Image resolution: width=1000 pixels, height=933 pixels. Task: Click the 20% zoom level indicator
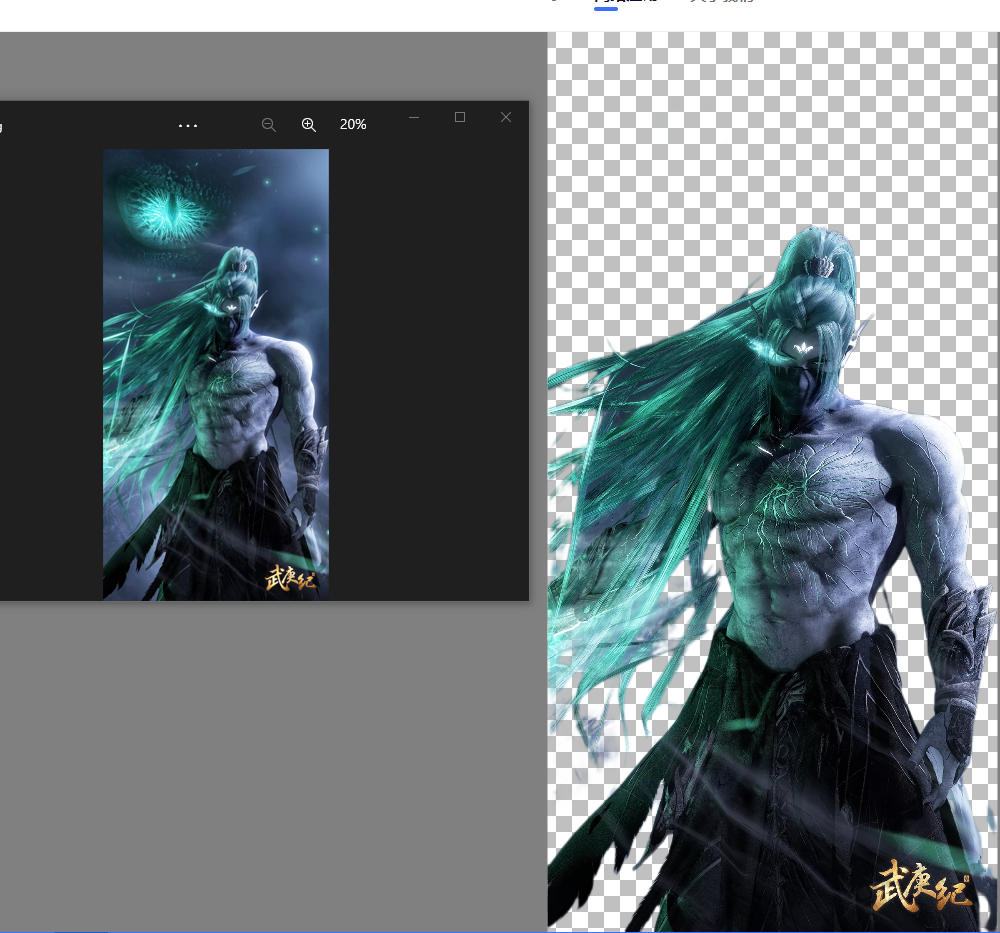pos(353,124)
